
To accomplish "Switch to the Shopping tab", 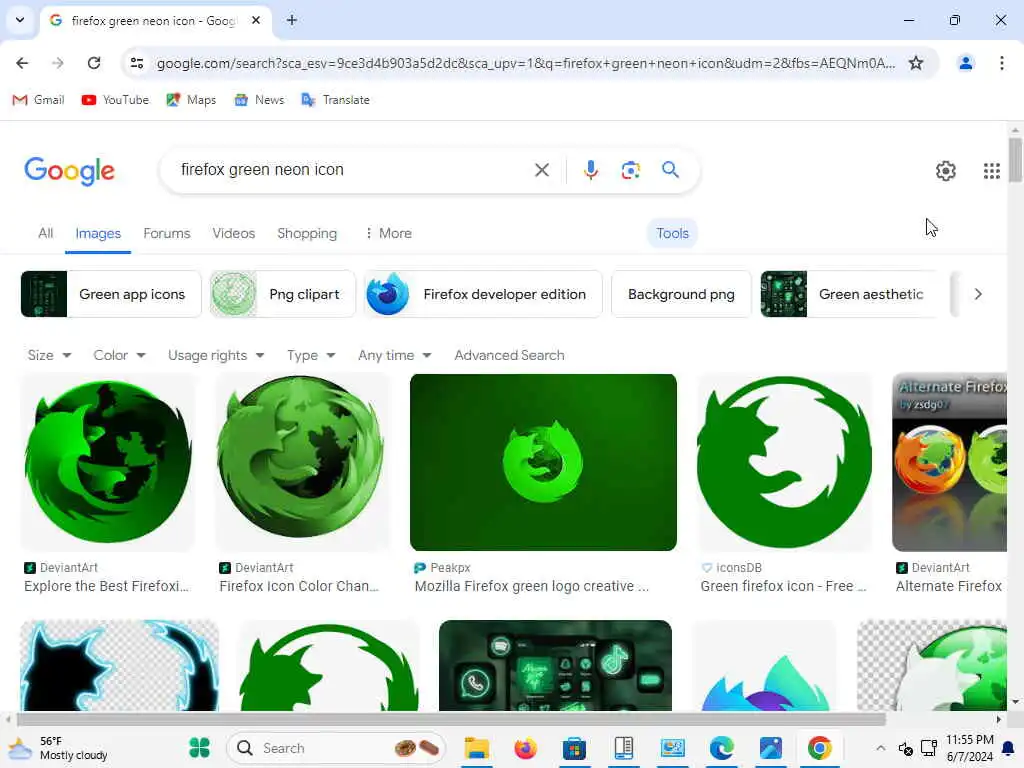I will pos(307,233).
